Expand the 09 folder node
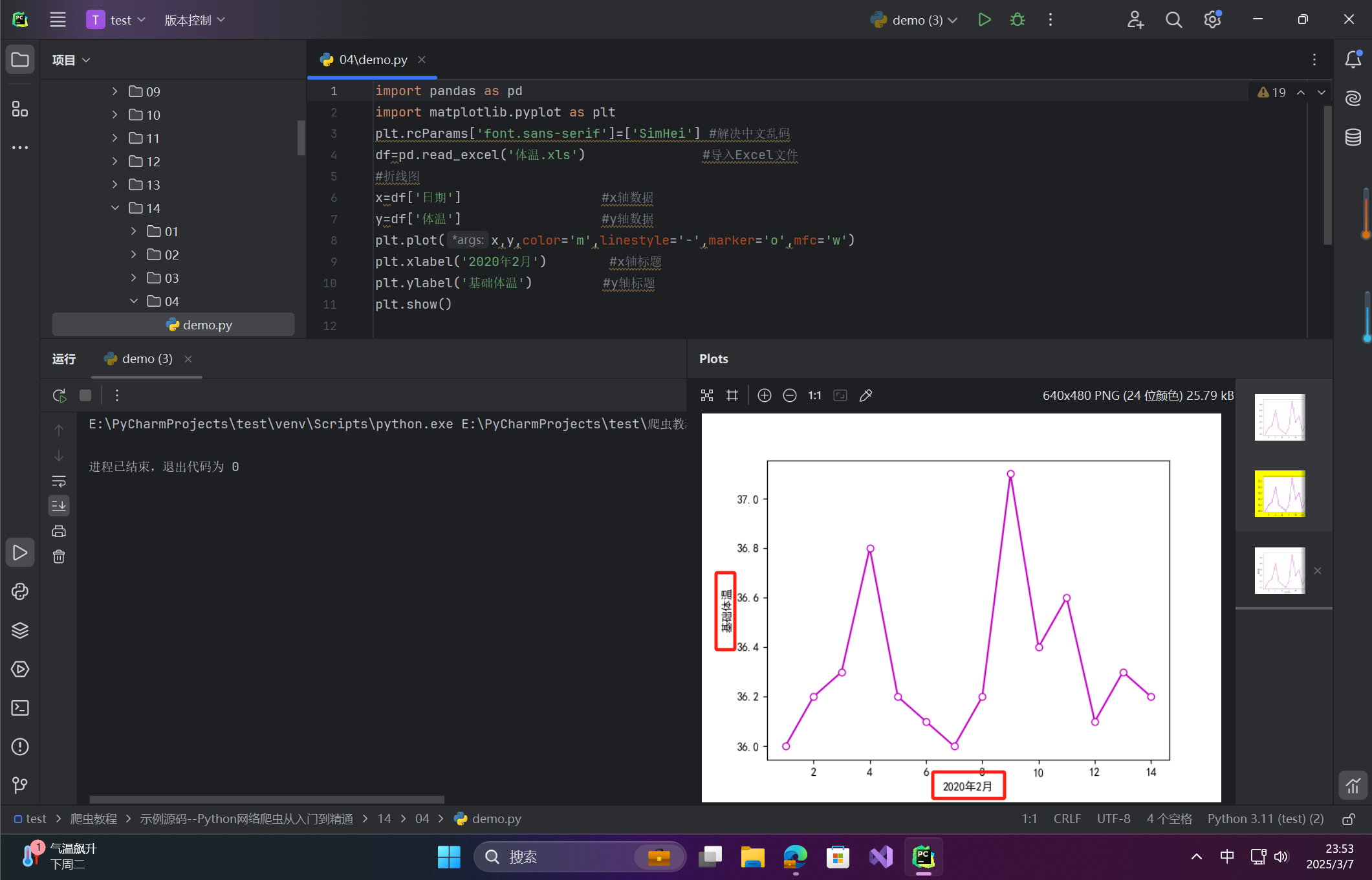 click(114, 91)
